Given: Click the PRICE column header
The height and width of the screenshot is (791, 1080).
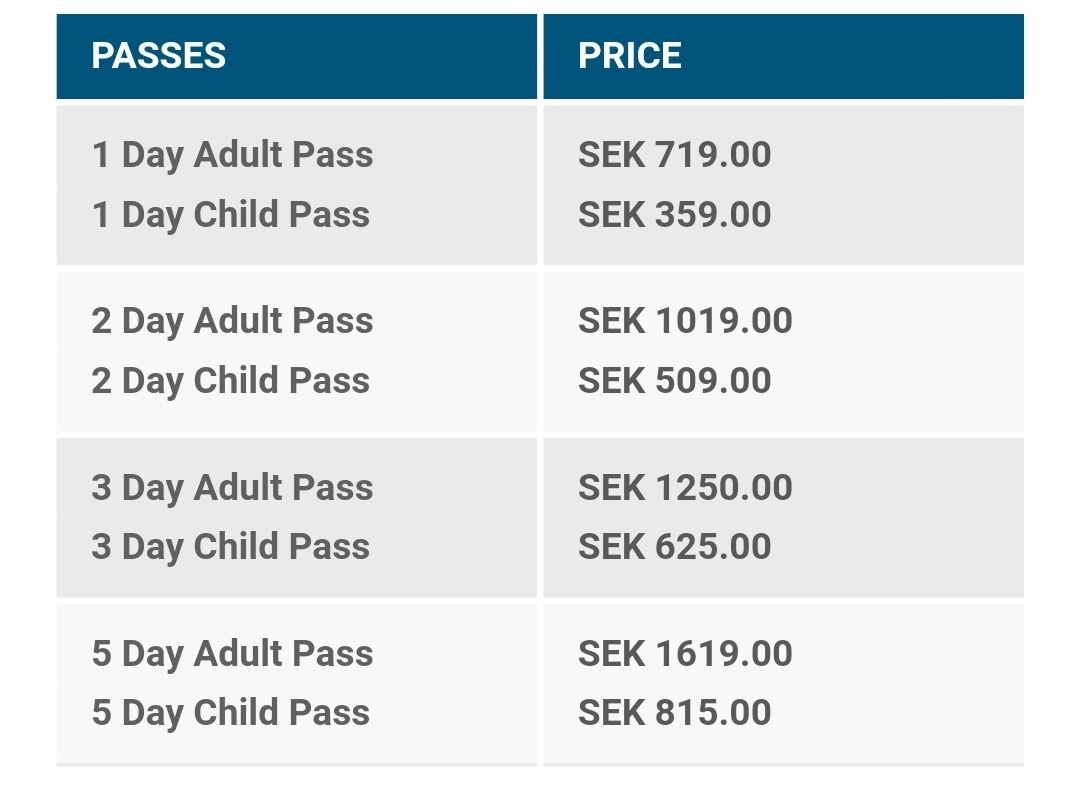Looking at the screenshot, I should click(630, 56).
